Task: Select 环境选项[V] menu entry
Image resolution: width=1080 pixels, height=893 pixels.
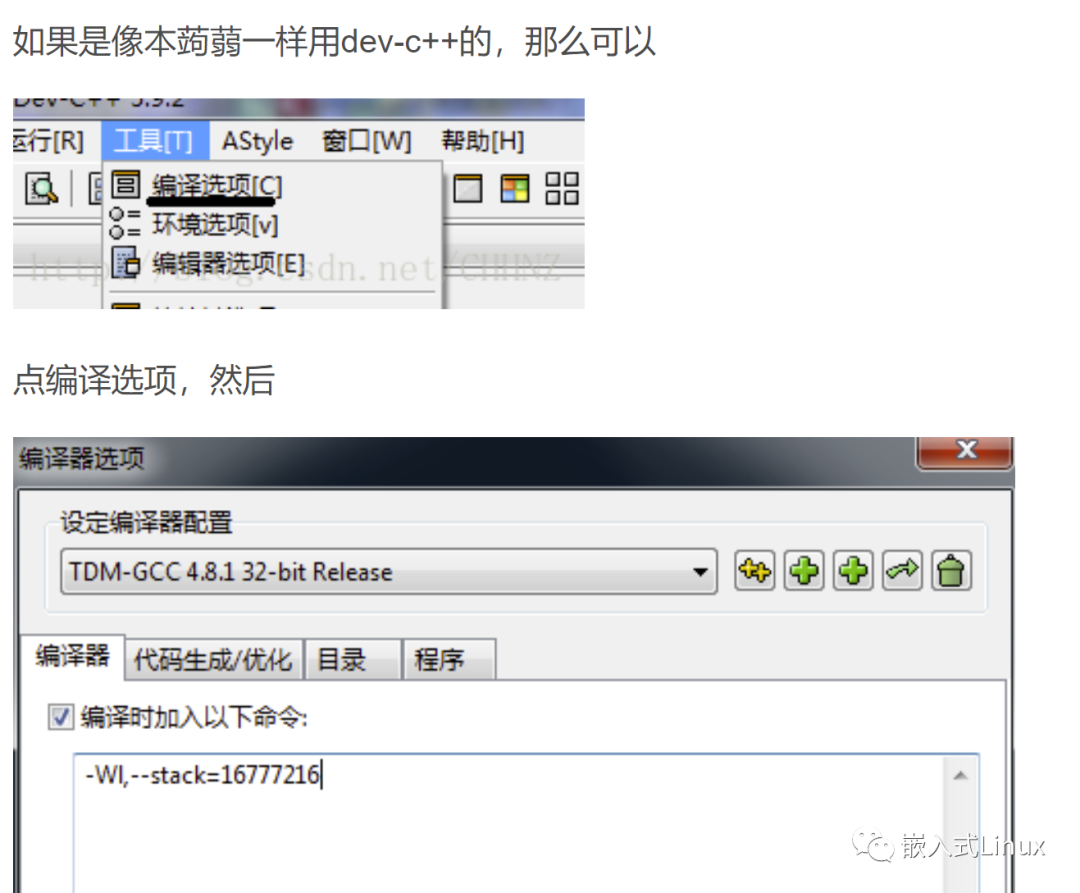Action: [216, 224]
